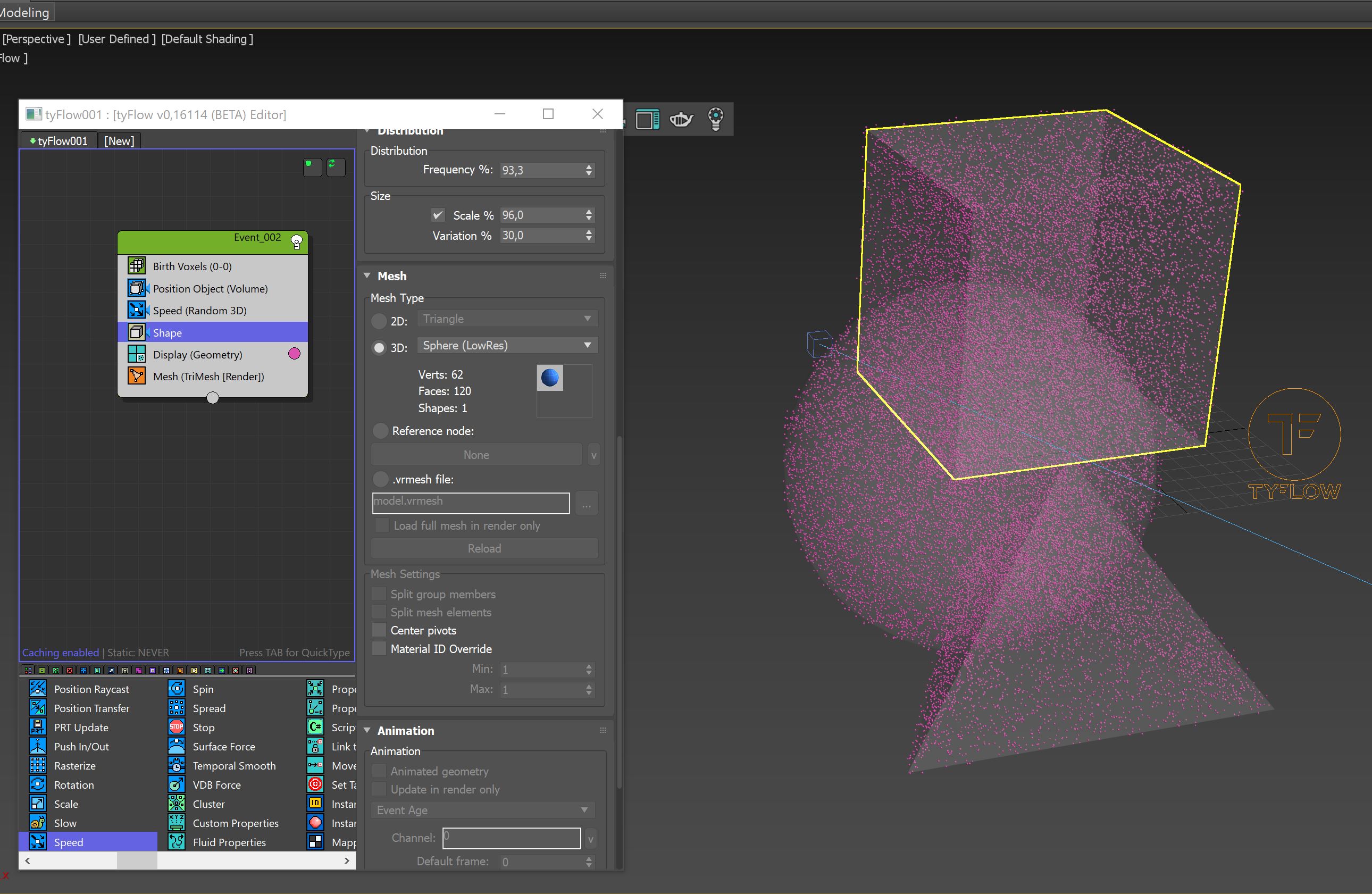Uncheck the Scale % checkbox
Screen dimensions: 1372x894
(438, 215)
